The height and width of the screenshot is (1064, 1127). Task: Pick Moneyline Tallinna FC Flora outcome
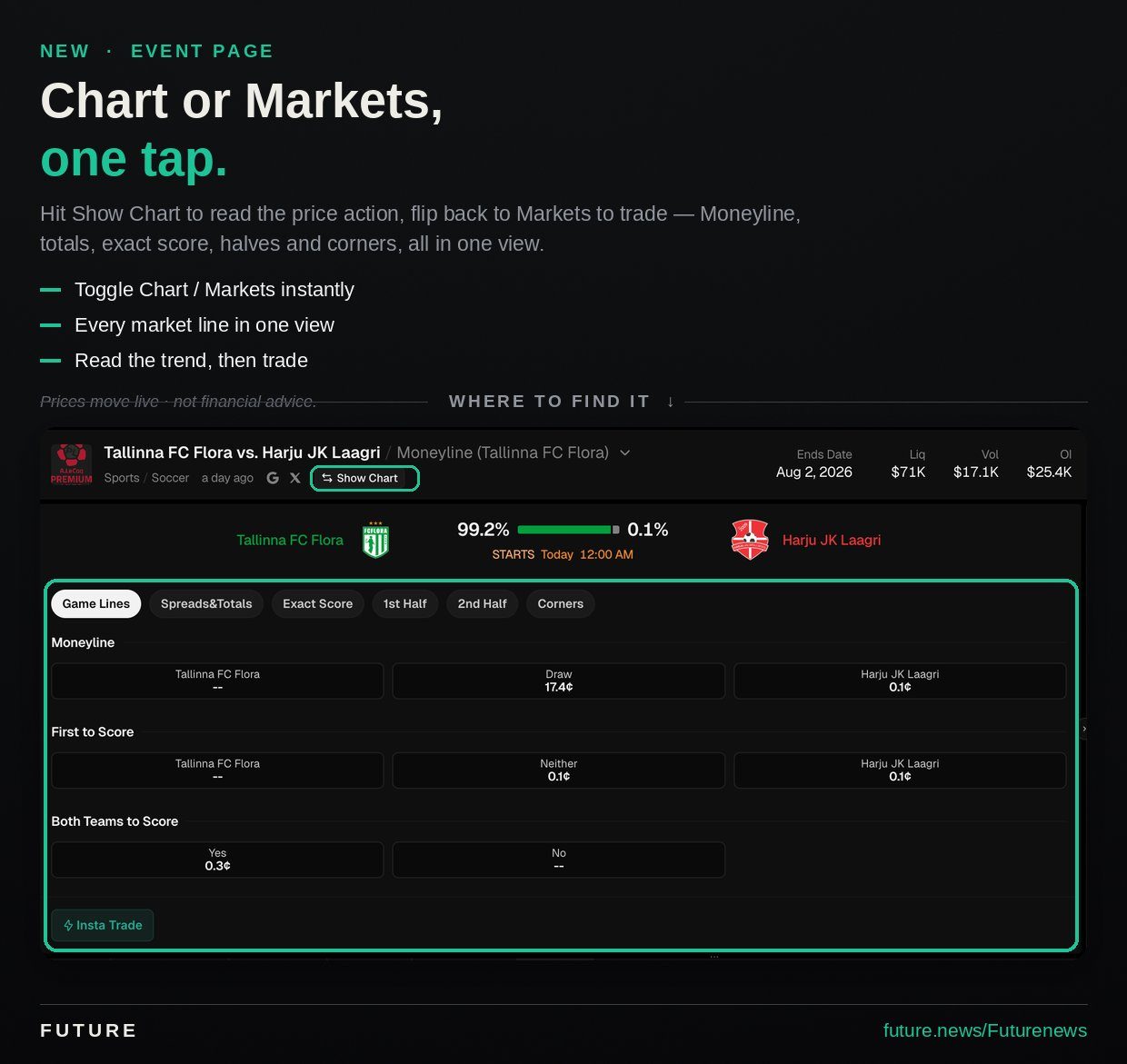coord(217,681)
